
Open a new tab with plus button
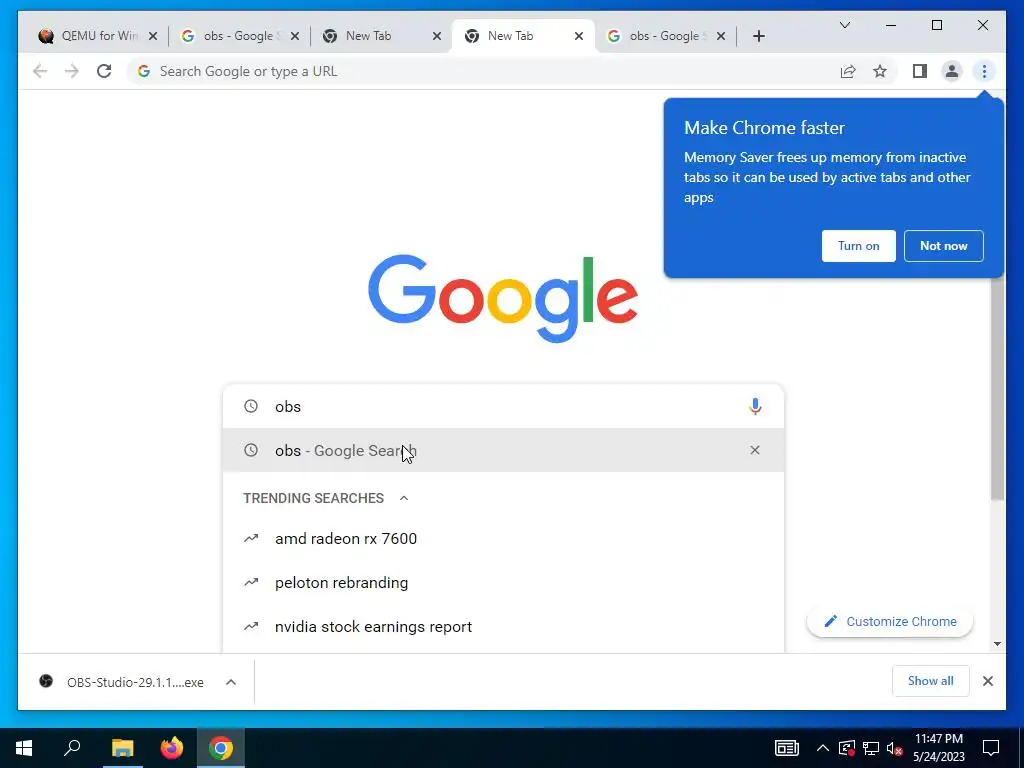758,36
